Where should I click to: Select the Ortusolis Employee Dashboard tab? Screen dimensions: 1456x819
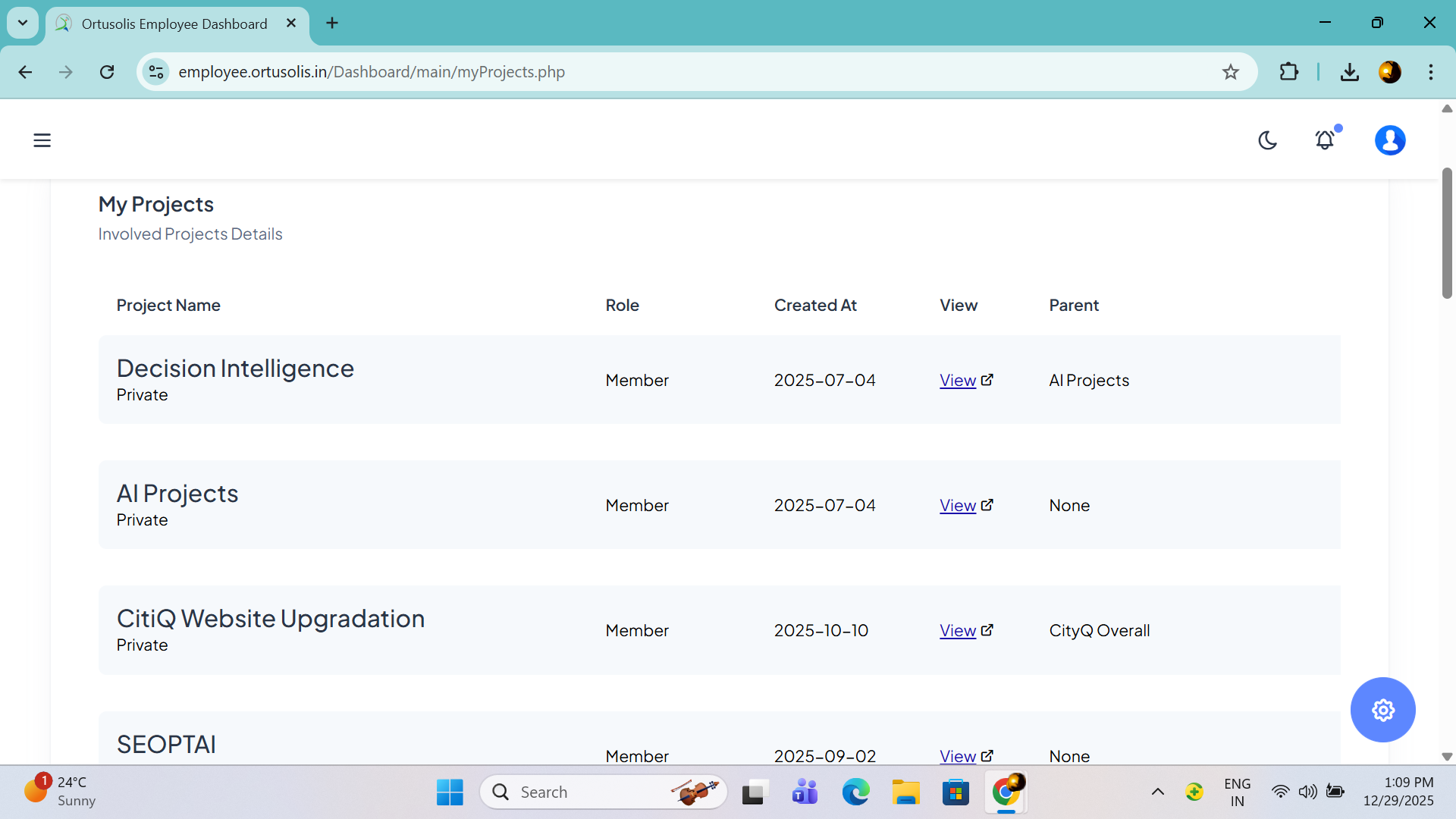[x=174, y=24]
